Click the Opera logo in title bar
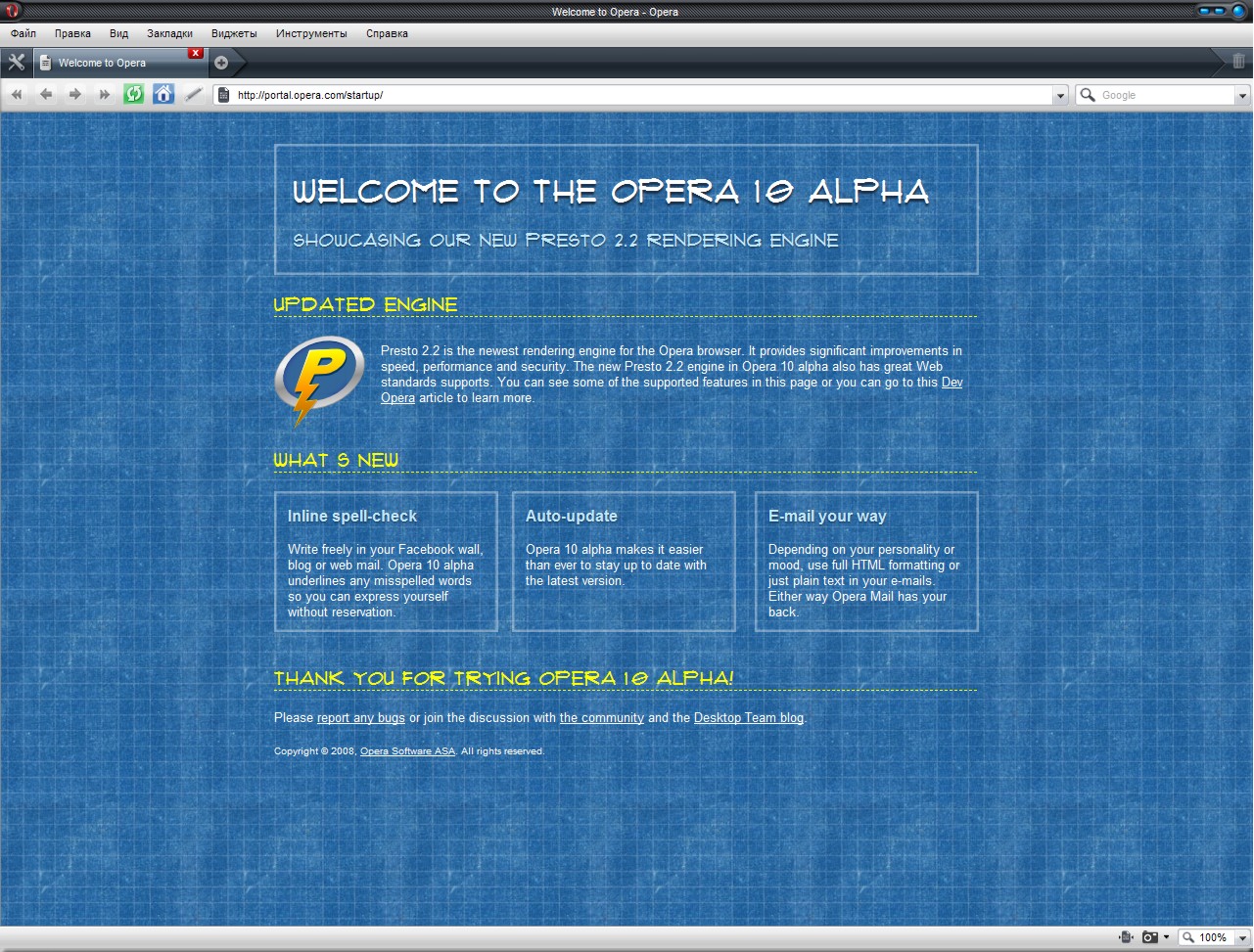This screenshot has width=1254, height=952. [x=12, y=12]
